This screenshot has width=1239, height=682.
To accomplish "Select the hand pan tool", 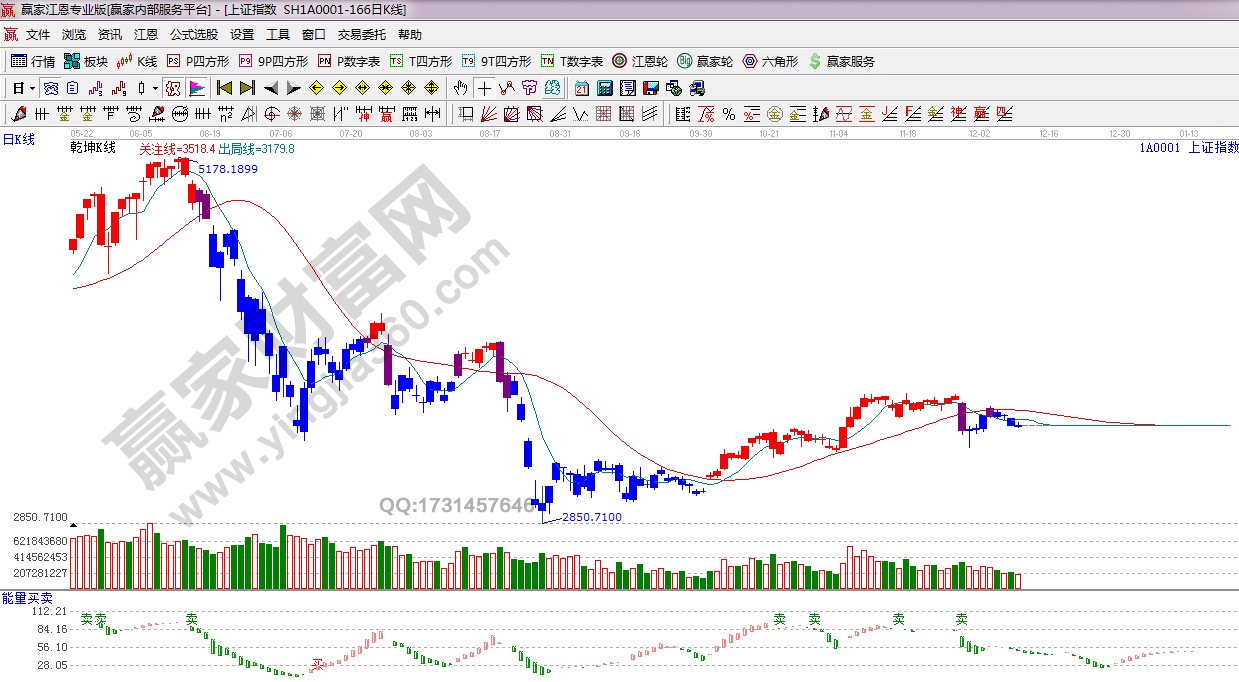I will (x=461, y=88).
